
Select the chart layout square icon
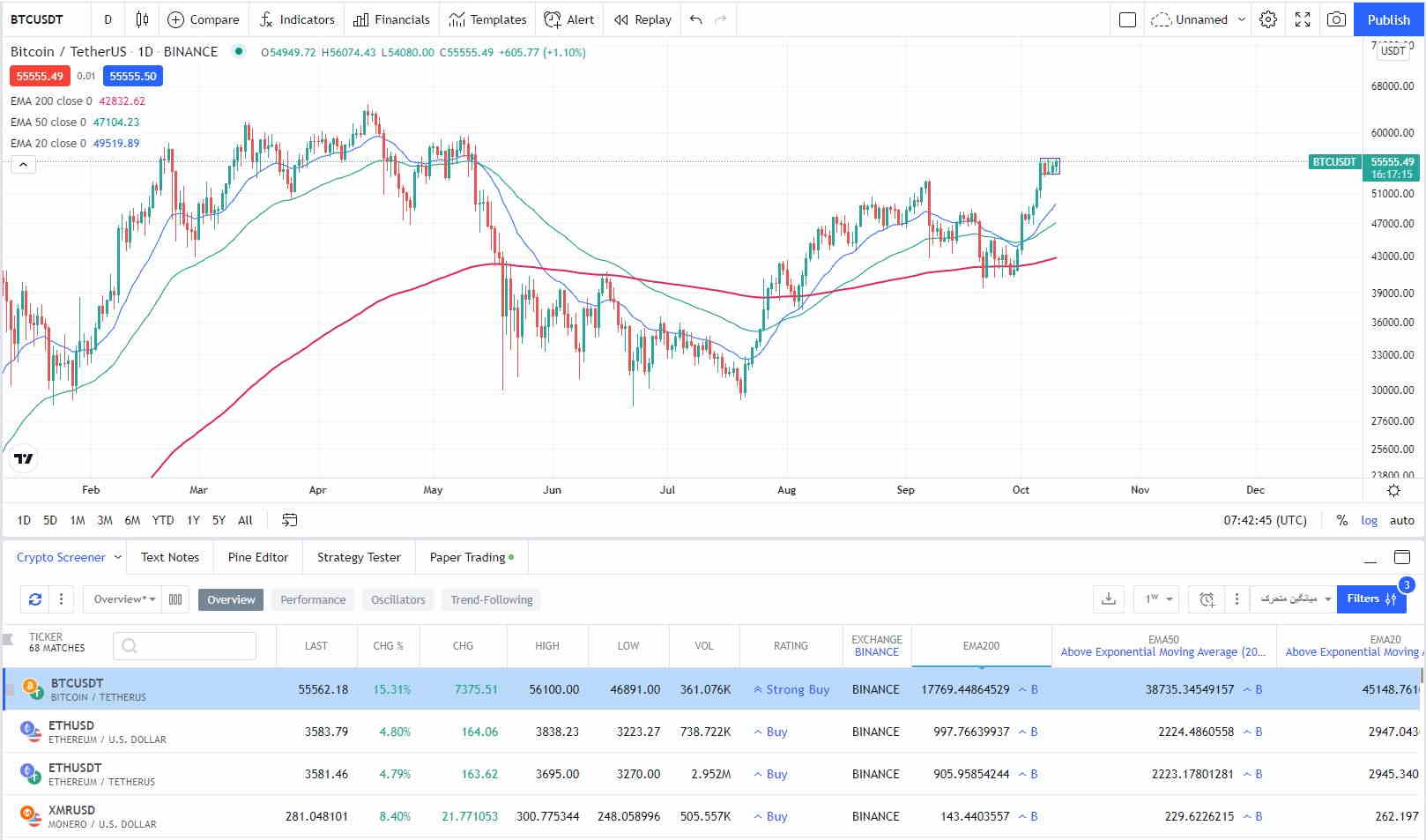click(x=1127, y=19)
